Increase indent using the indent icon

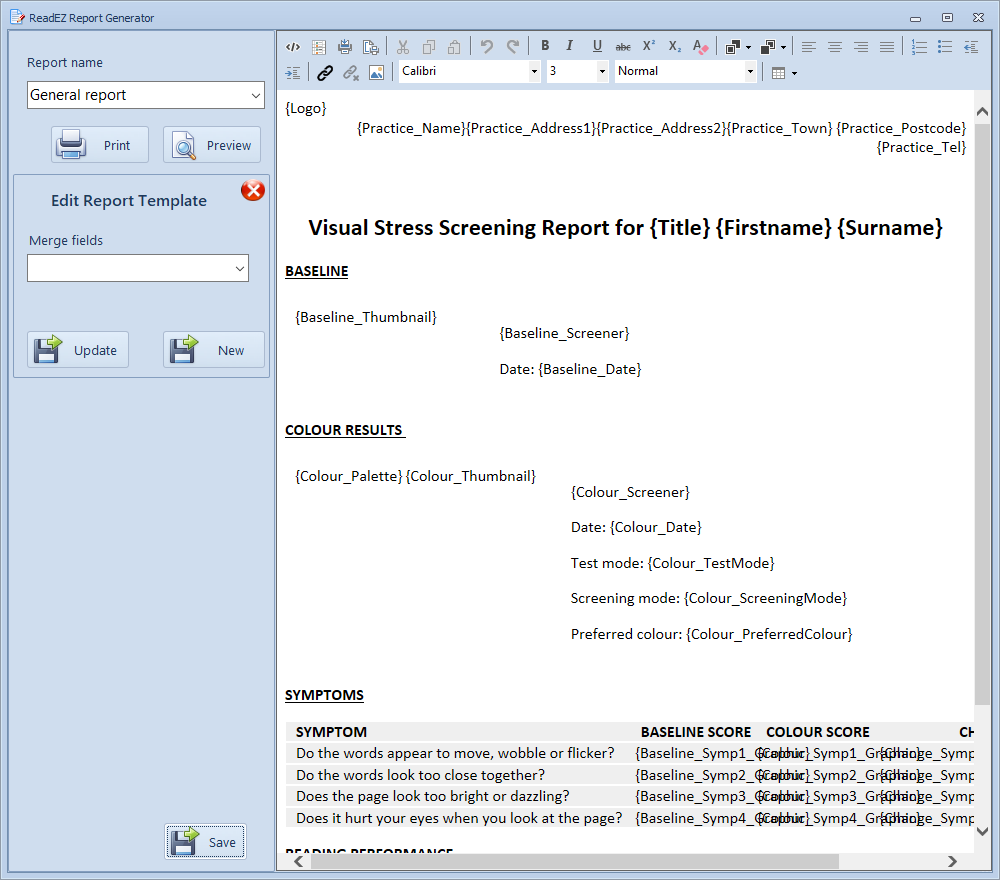(293, 72)
